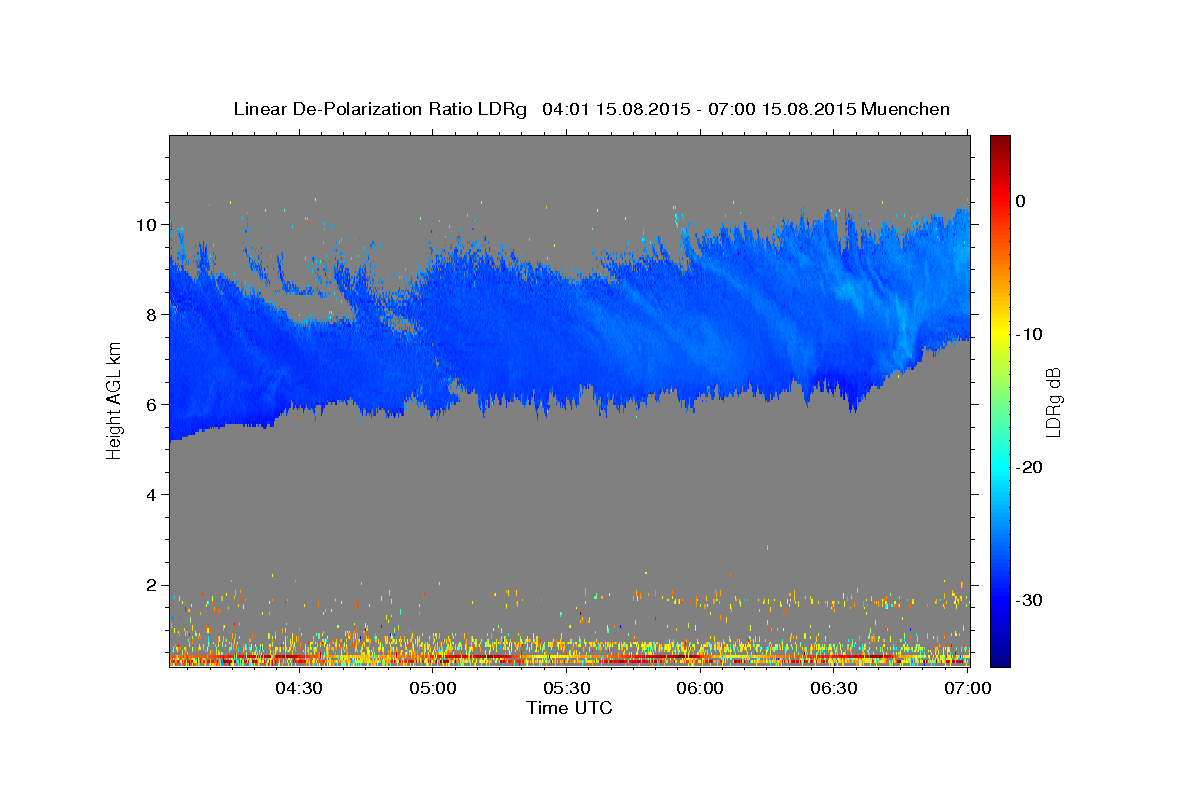Click the 'LDRg dB' colorbar label
Screen dimensions: 1200x800
pyautogui.click(x=1052, y=402)
